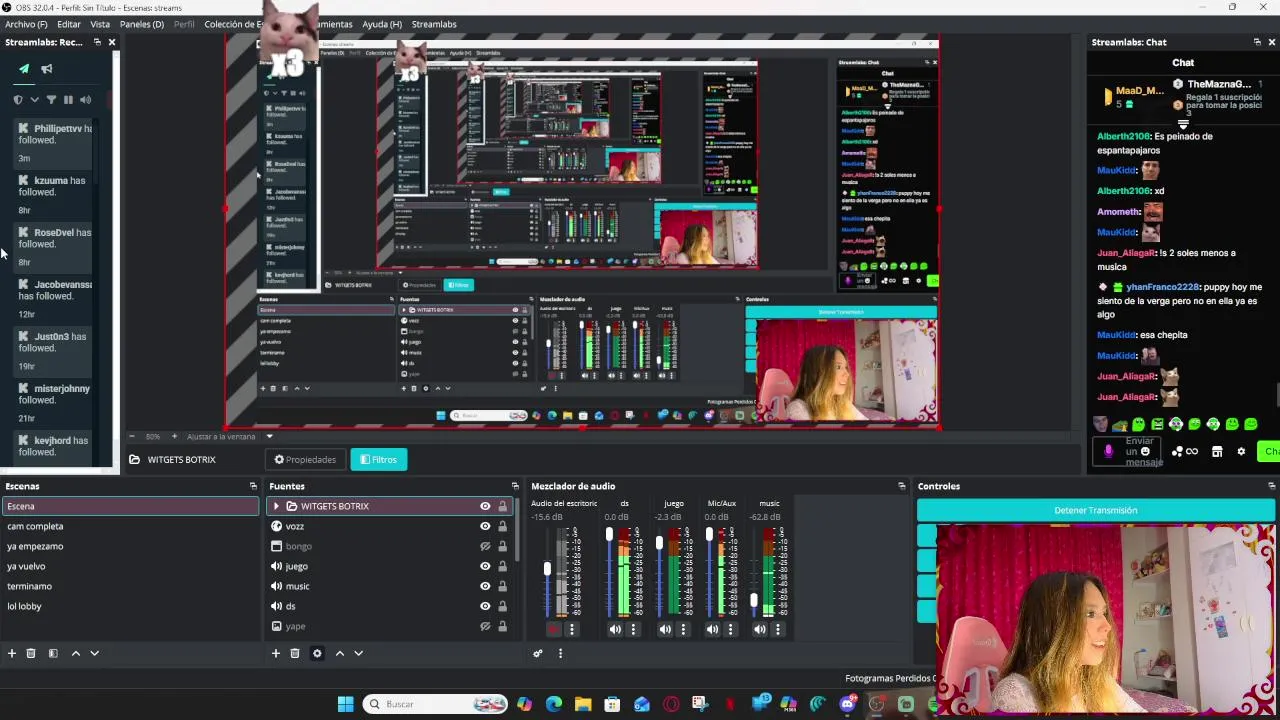Open advanced audio properties gears icon

tap(538, 653)
